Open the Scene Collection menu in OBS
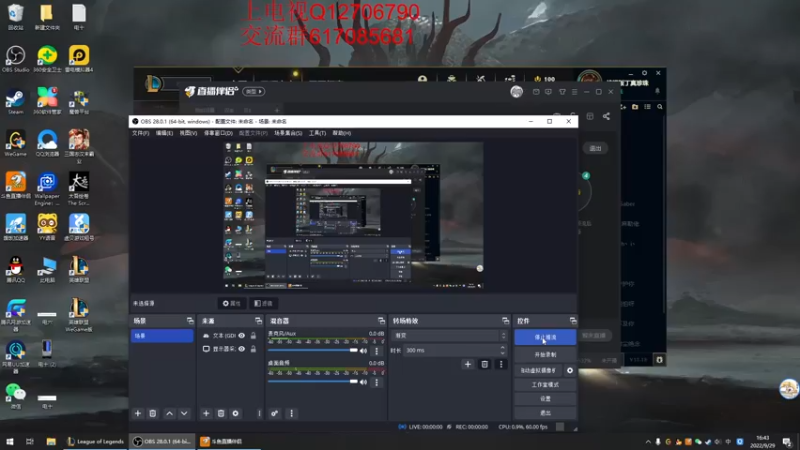 pyautogui.click(x=288, y=133)
